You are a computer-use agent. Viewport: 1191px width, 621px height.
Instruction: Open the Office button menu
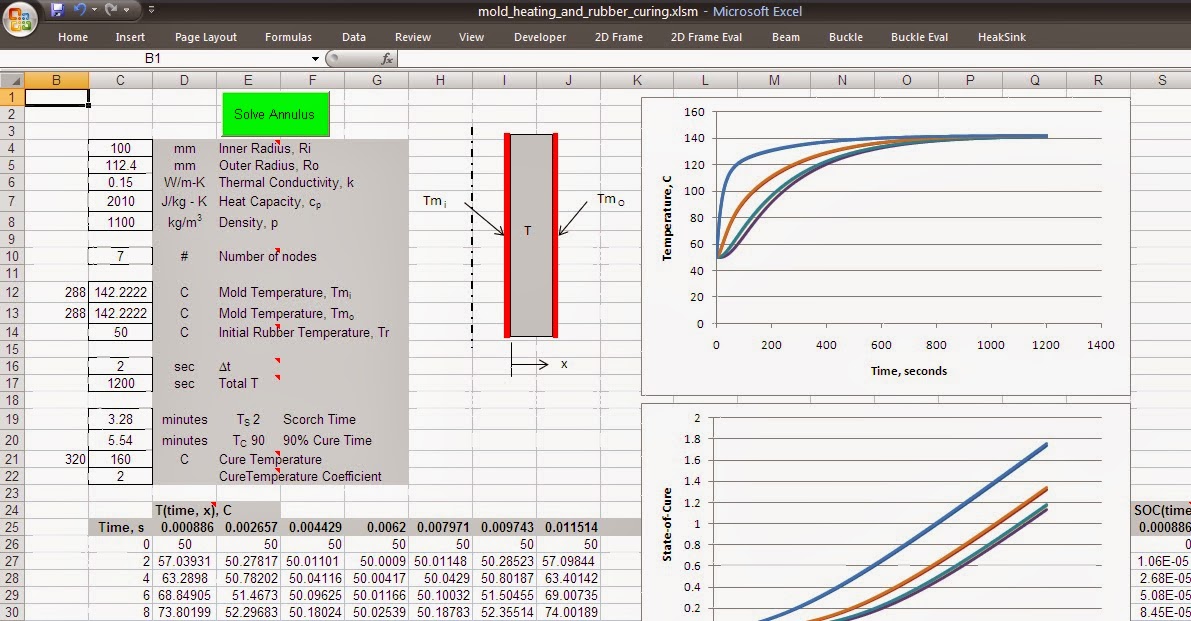click(18, 13)
